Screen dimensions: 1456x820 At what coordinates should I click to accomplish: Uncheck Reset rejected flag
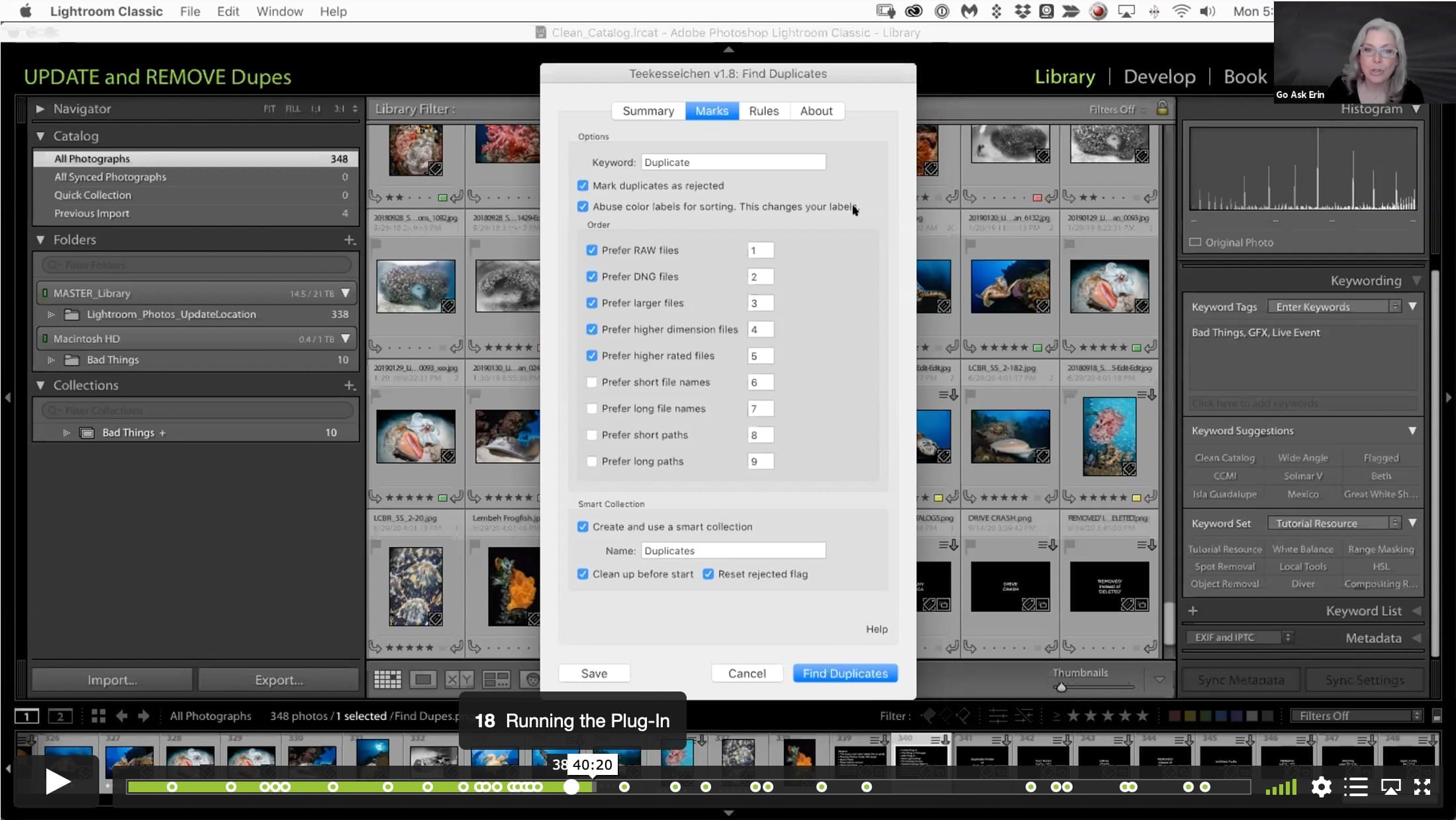pos(708,574)
